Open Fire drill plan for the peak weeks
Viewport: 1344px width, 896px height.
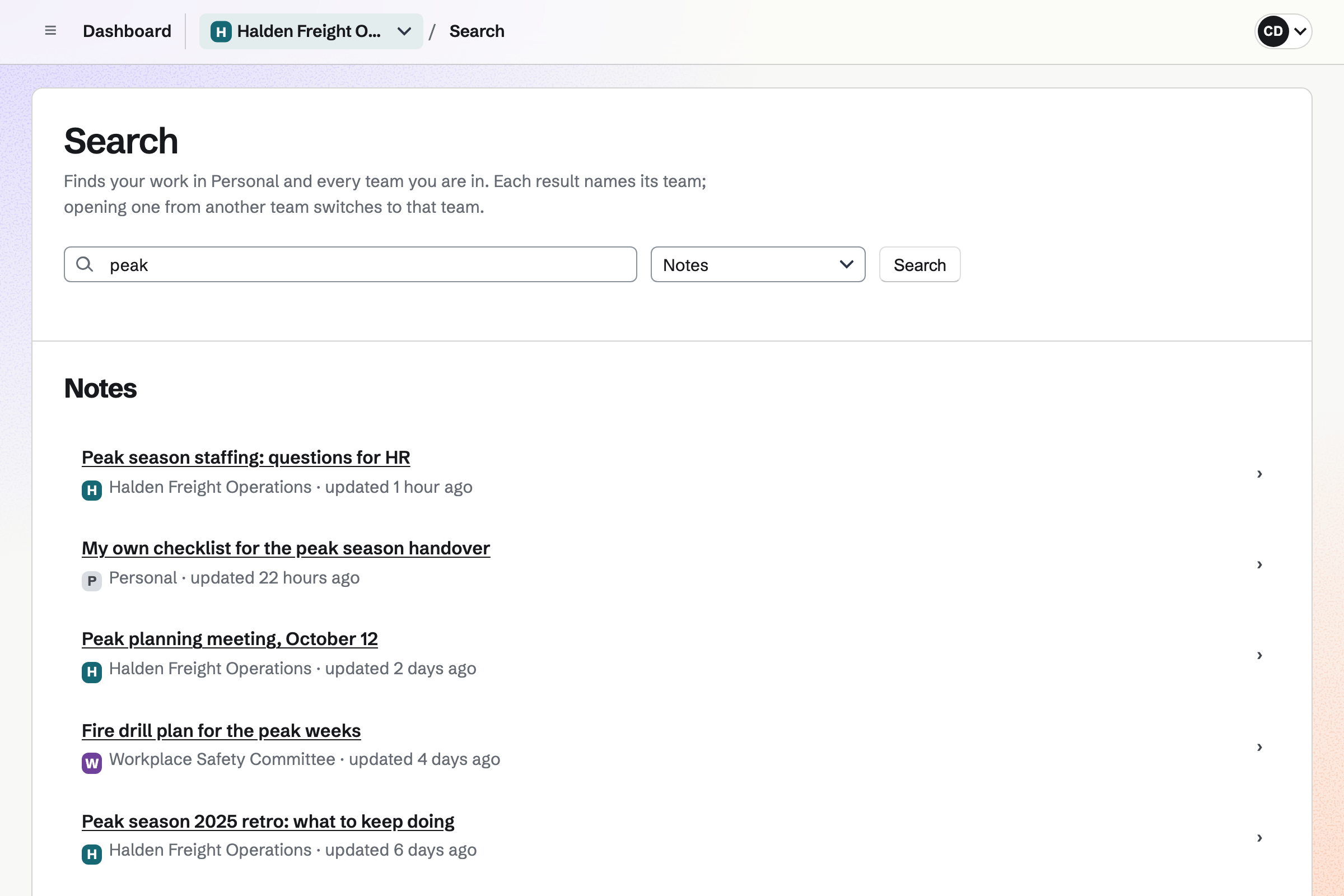tap(221, 730)
